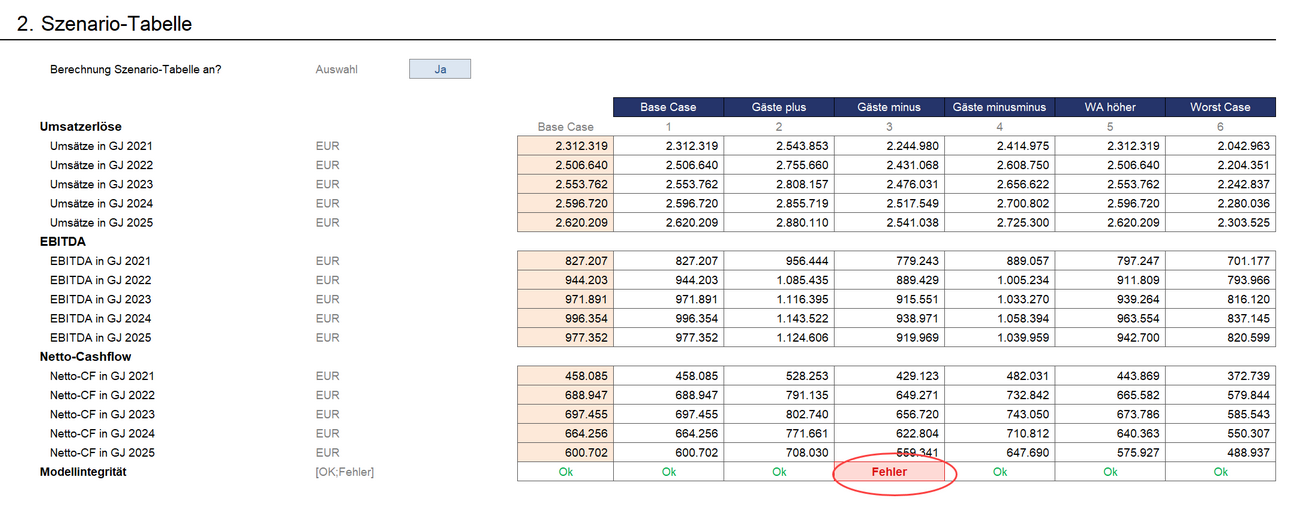The width and height of the screenshot is (1290, 506).
Task: Select cell with value 640.363
Action: 1110,434
